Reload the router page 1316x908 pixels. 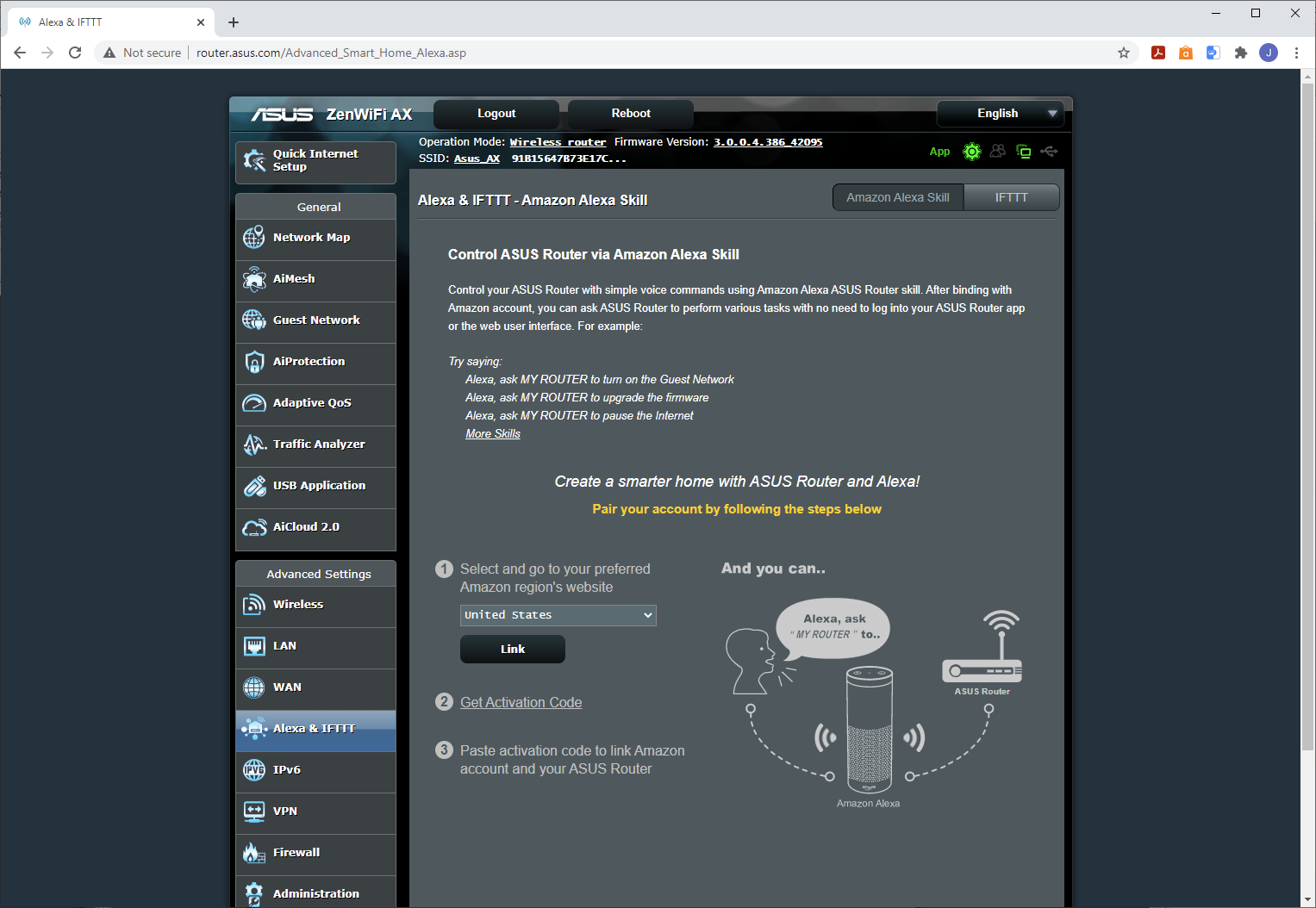[x=75, y=53]
